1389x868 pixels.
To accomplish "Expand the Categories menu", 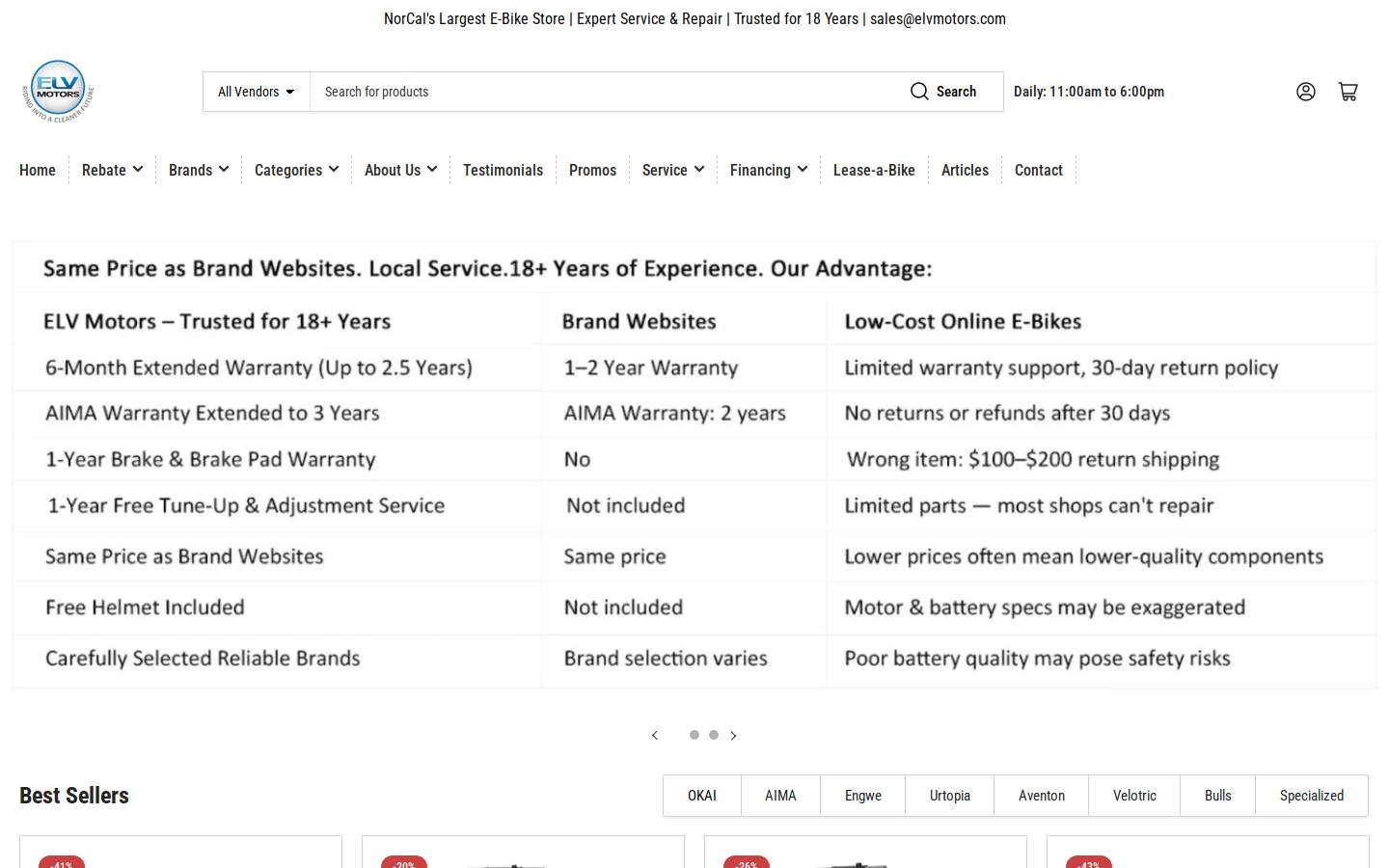I will (x=296, y=170).
